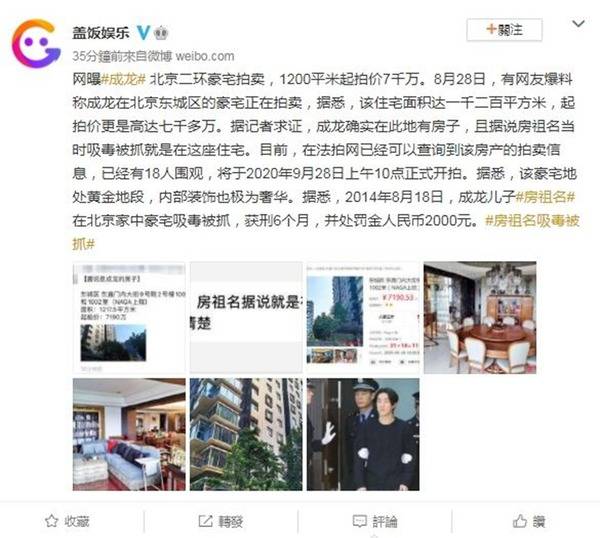
Task: Open the 房祖名据说就是 text image
Action: pos(246,318)
